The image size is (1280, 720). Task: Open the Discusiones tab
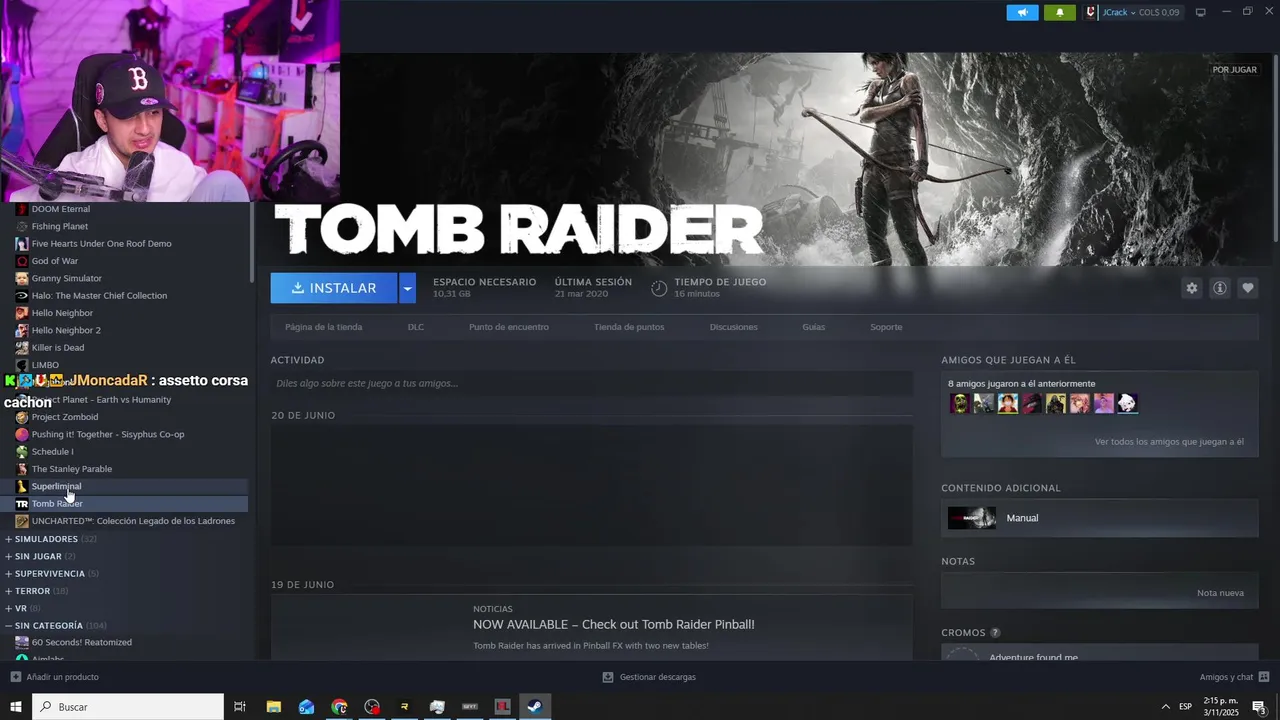[x=733, y=327]
